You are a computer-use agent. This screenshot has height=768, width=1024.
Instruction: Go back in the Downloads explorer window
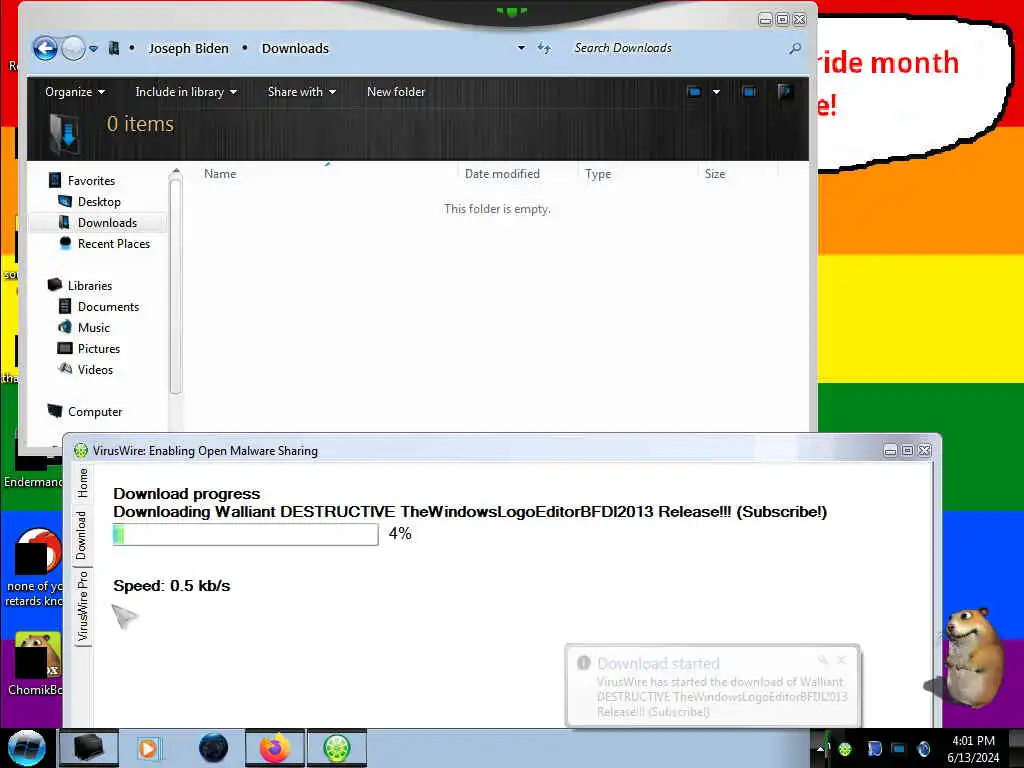pos(45,48)
